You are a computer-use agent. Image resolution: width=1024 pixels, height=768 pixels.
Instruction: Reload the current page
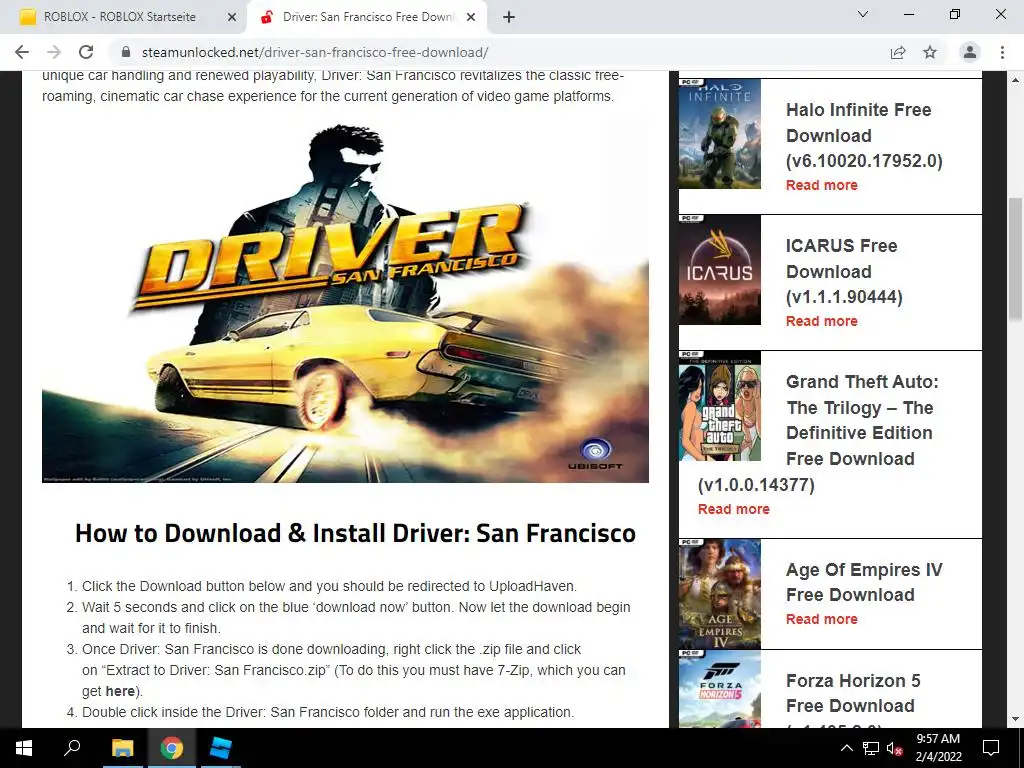click(x=86, y=52)
